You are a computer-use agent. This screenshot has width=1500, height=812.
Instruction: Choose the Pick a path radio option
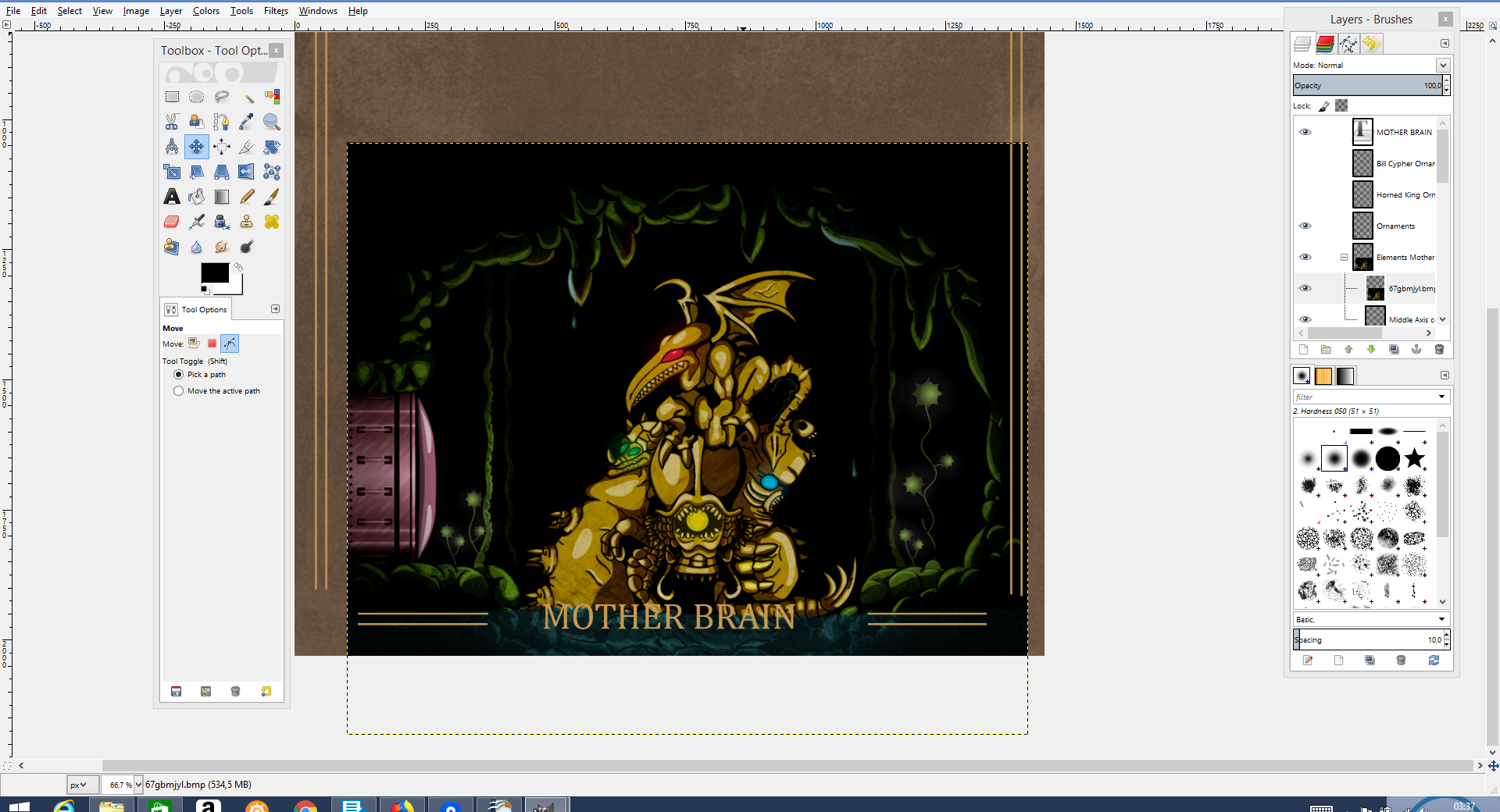[x=178, y=375]
